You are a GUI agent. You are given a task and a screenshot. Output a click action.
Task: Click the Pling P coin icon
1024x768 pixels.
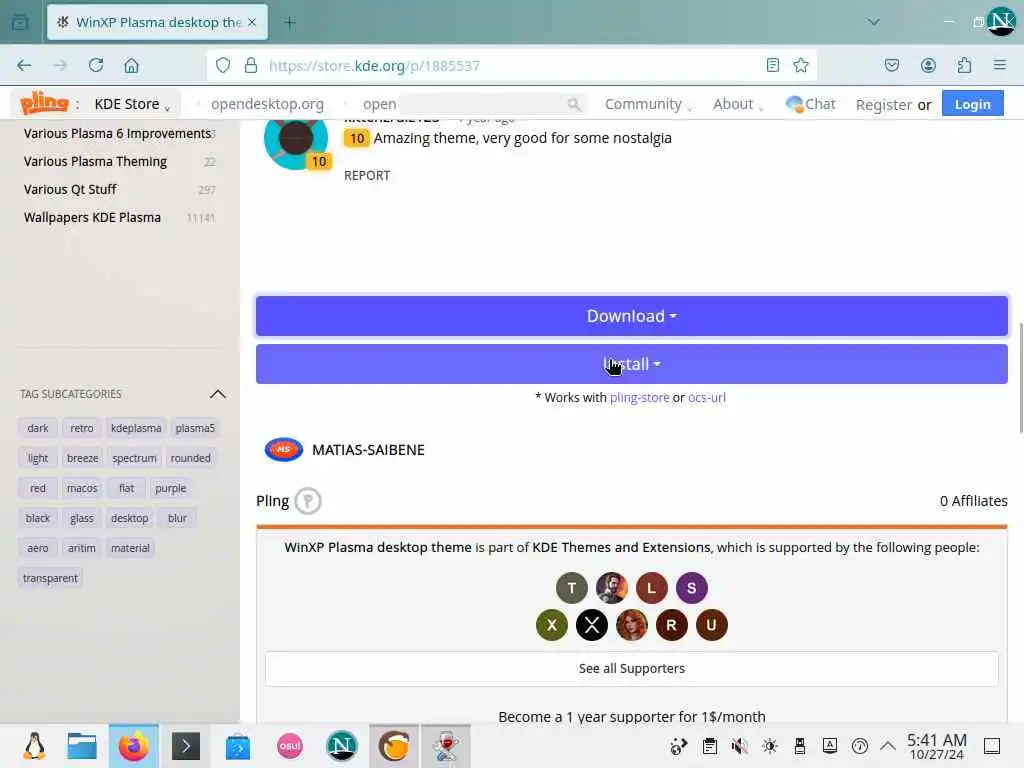coord(308,501)
